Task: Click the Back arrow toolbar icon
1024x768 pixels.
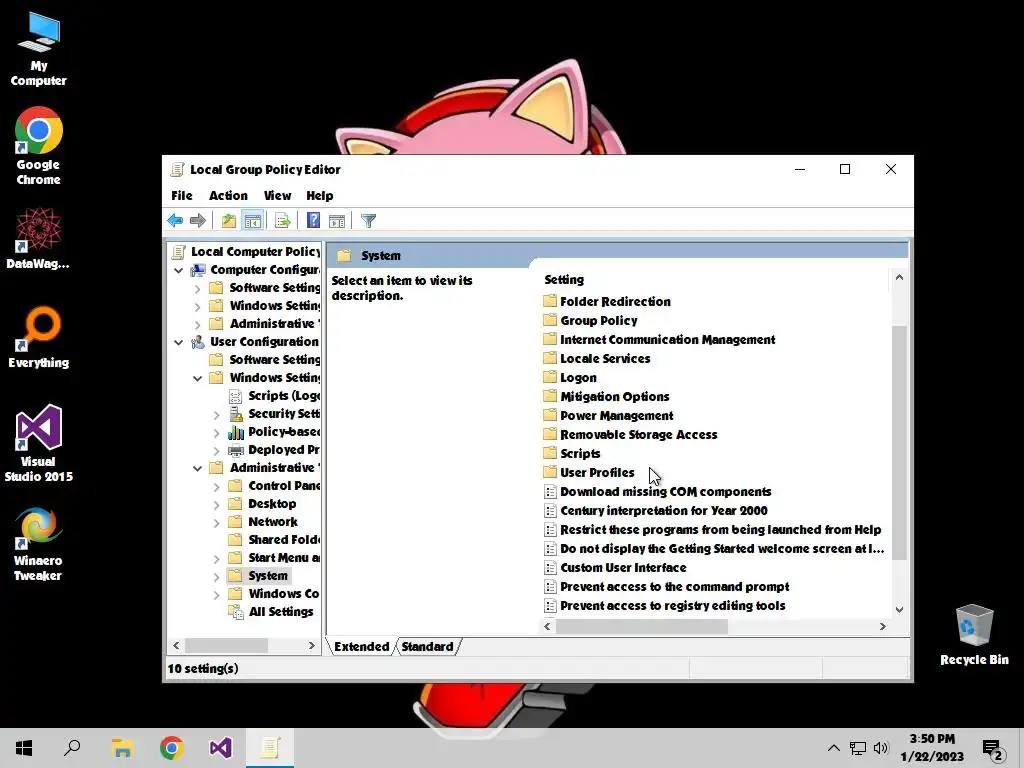Action: click(x=175, y=221)
